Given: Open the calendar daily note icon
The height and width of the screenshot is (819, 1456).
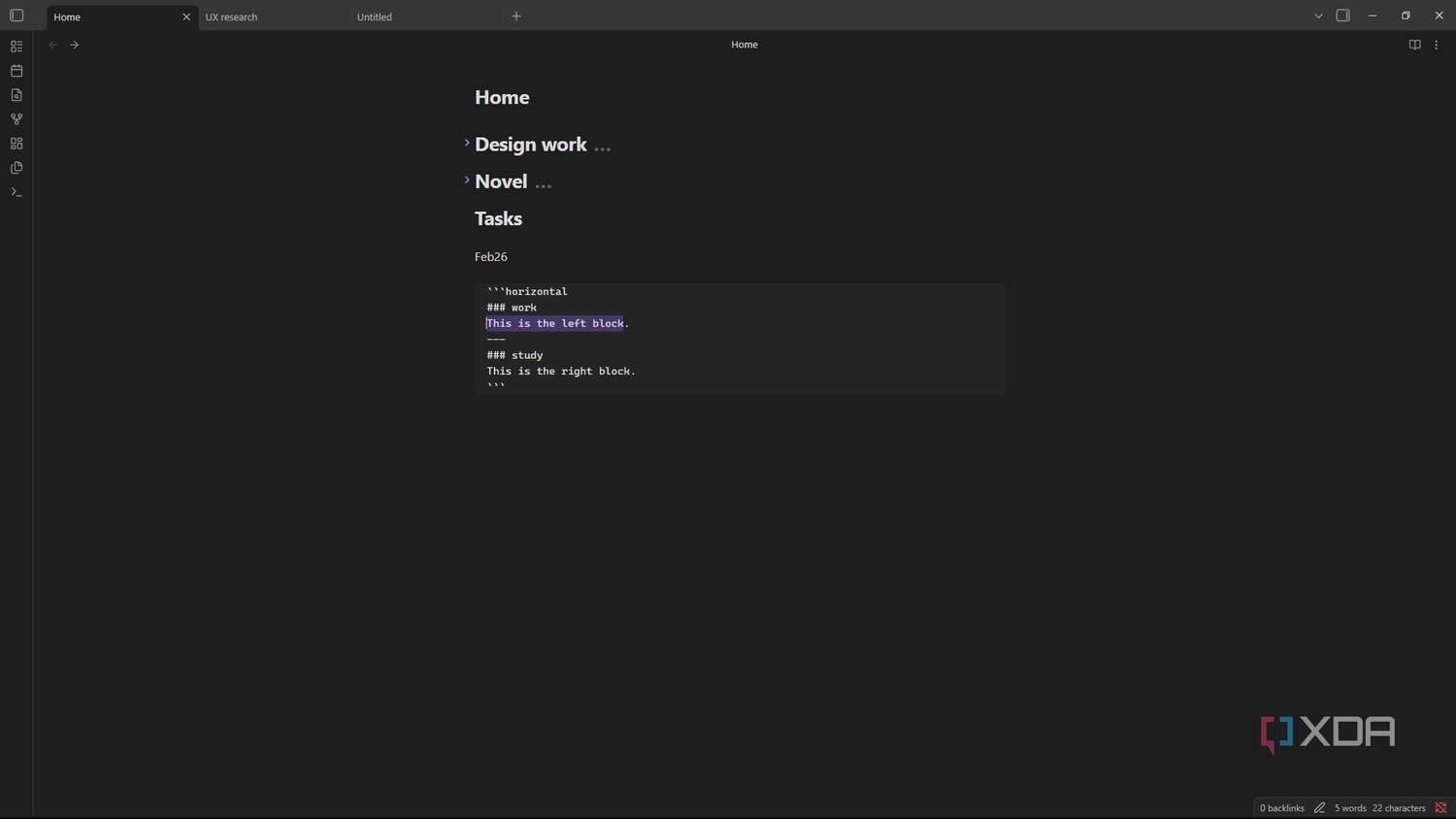Looking at the screenshot, I should tap(17, 71).
